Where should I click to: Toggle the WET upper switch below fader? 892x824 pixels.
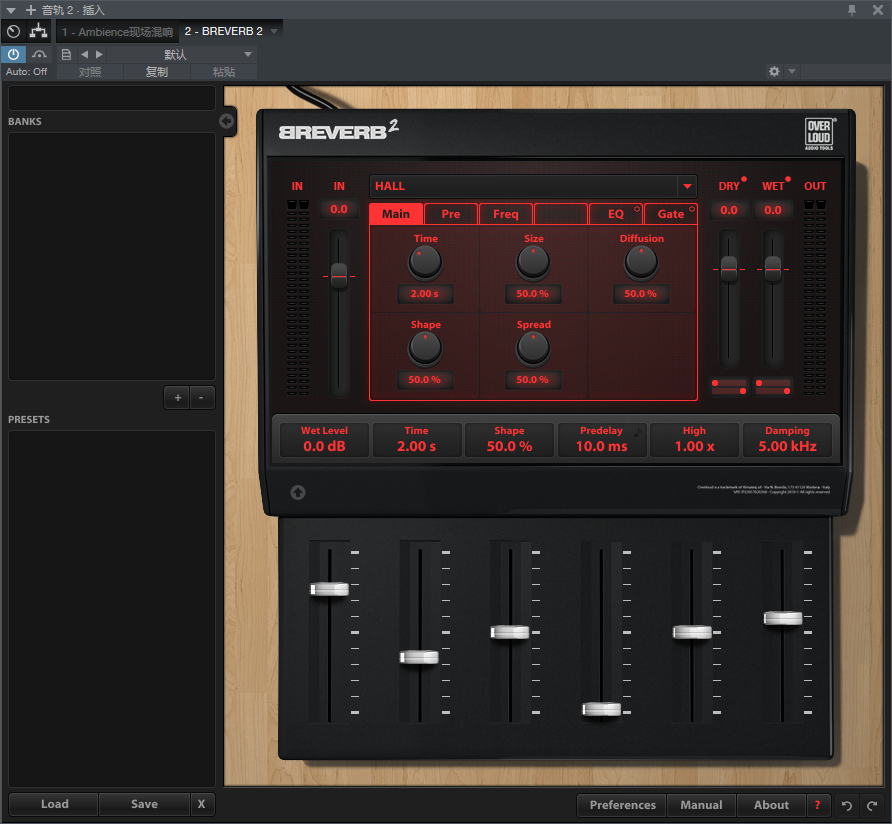[773, 383]
